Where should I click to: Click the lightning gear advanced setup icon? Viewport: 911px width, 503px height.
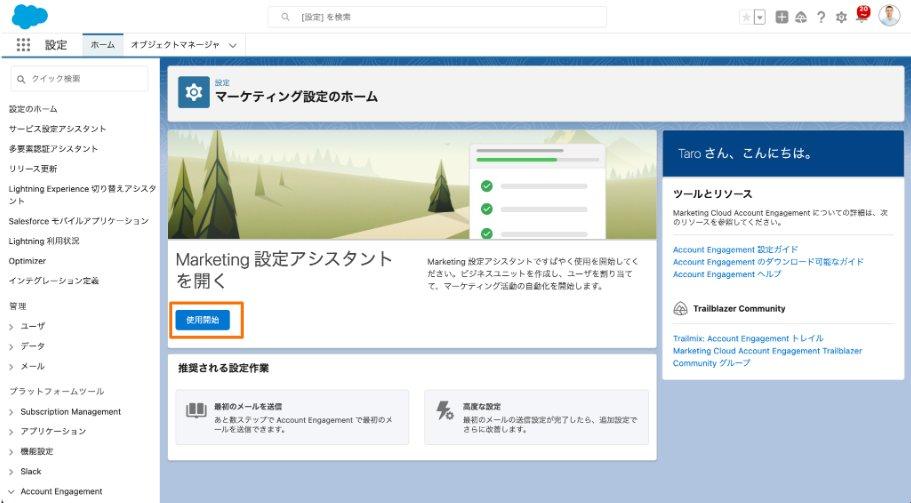tap(445, 411)
